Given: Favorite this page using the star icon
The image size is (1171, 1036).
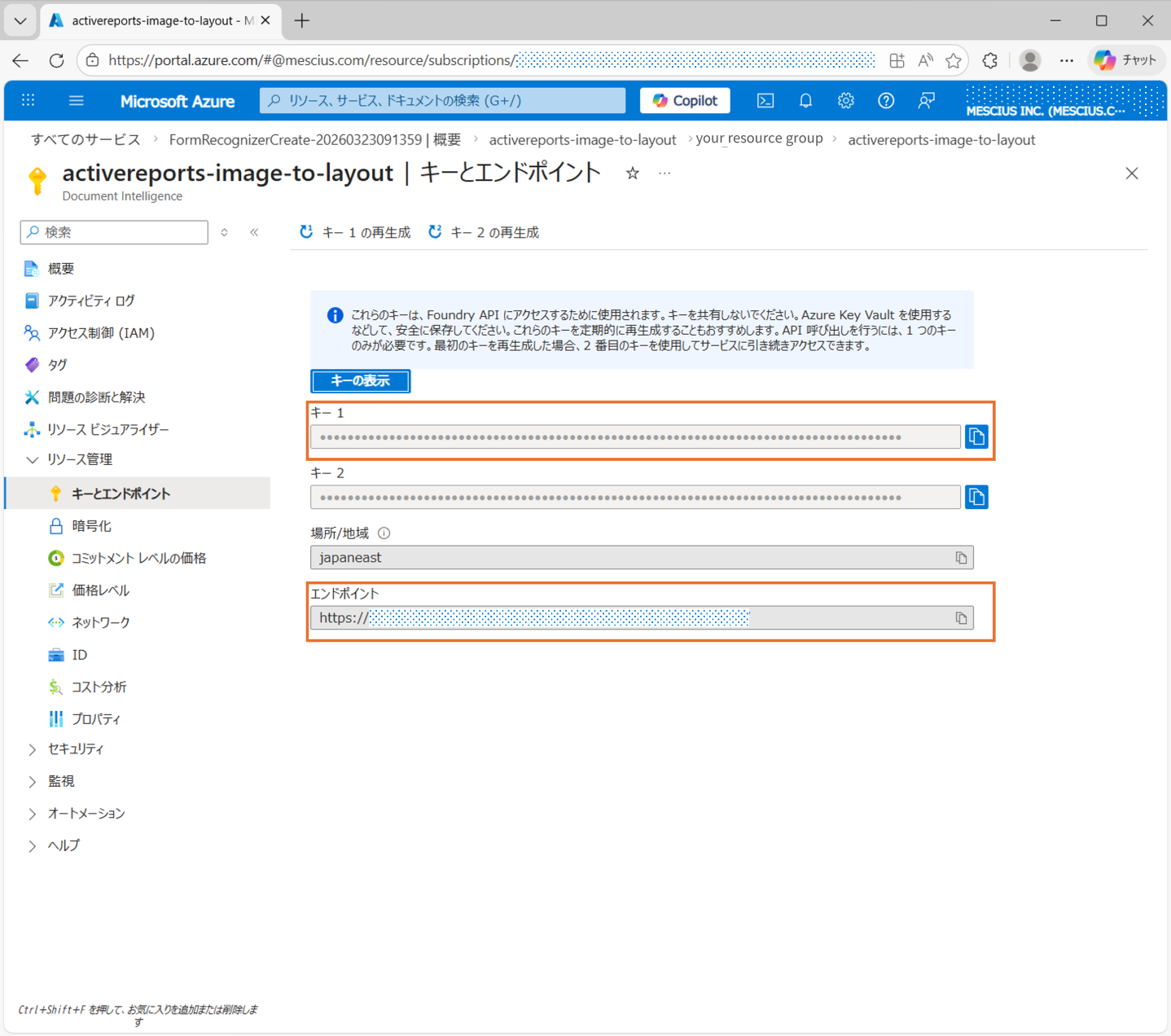Looking at the screenshot, I should tap(633, 173).
